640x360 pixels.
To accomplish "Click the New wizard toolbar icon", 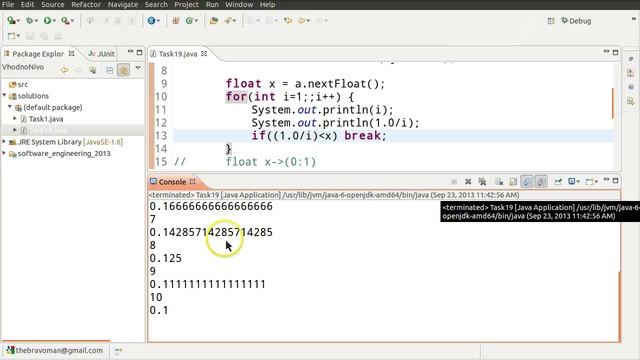I will pos(11,36).
